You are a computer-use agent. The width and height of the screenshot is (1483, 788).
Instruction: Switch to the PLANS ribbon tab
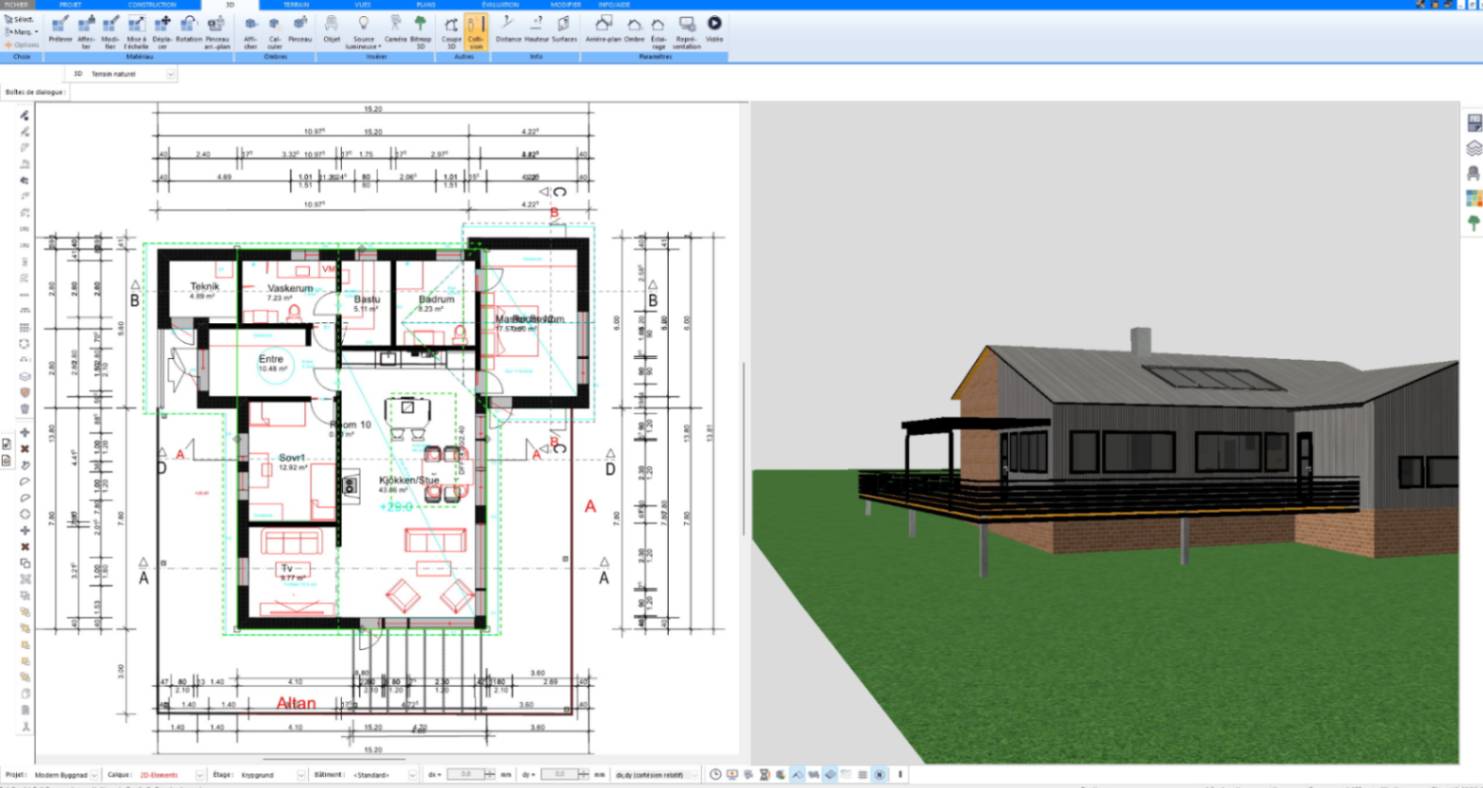pos(426,5)
